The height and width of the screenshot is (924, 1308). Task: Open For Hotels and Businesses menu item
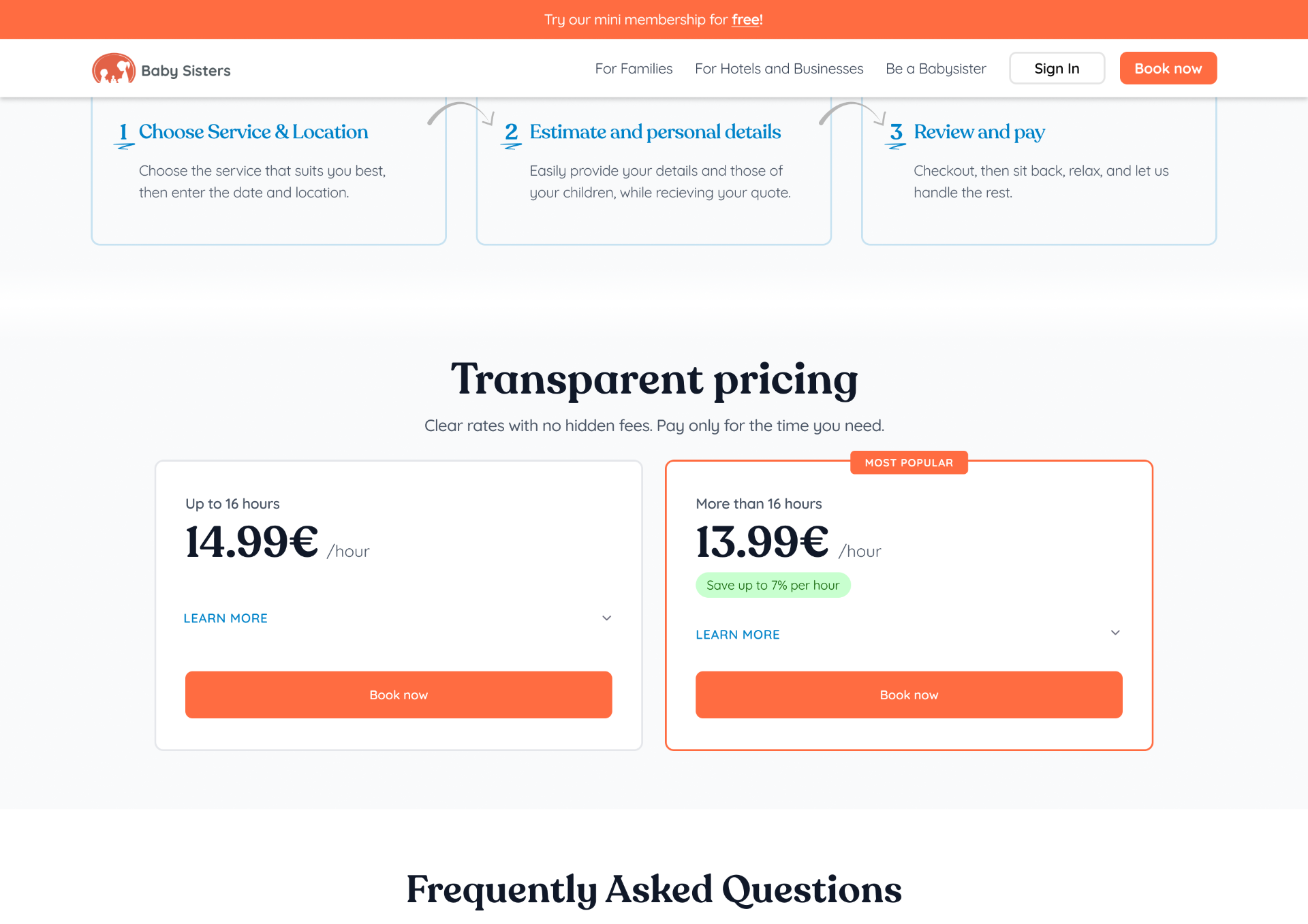[779, 69]
